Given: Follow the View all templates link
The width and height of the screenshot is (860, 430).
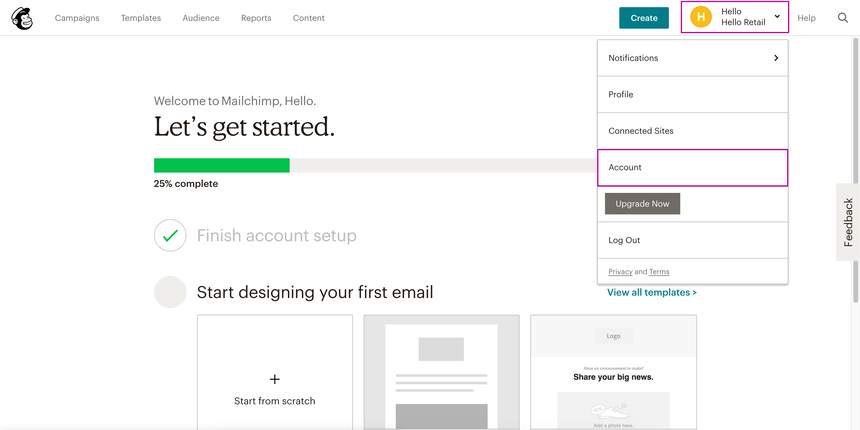Looking at the screenshot, I should [652, 293].
